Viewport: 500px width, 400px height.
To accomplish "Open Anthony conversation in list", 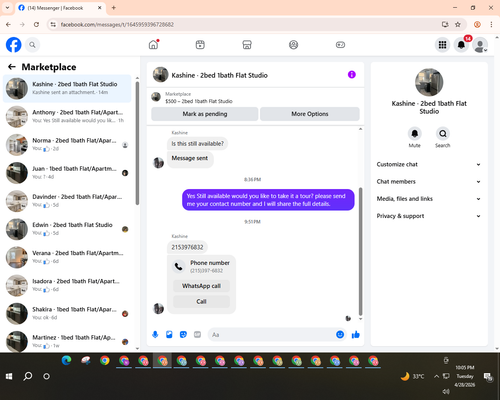I will coord(67,116).
